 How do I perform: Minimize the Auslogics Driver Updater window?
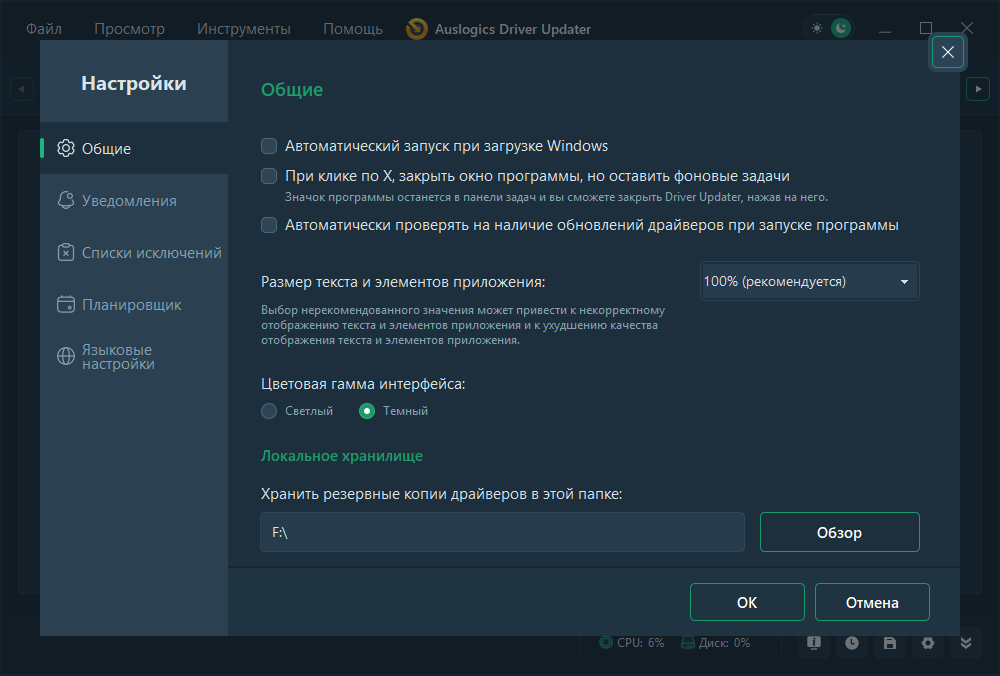click(x=885, y=29)
